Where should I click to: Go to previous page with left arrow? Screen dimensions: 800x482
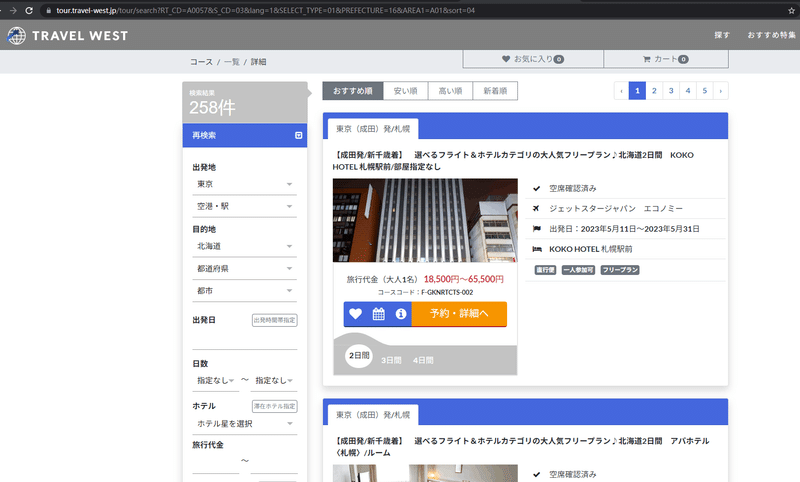tap(621, 91)
